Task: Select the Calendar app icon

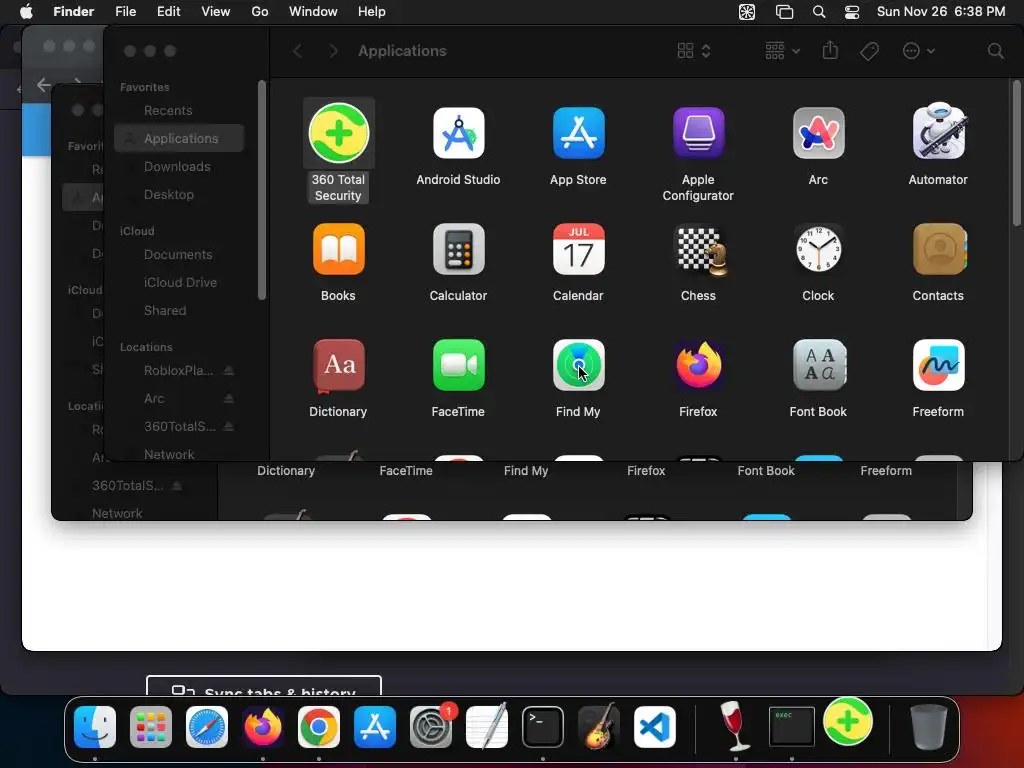Action: click(x=578, y=249)
